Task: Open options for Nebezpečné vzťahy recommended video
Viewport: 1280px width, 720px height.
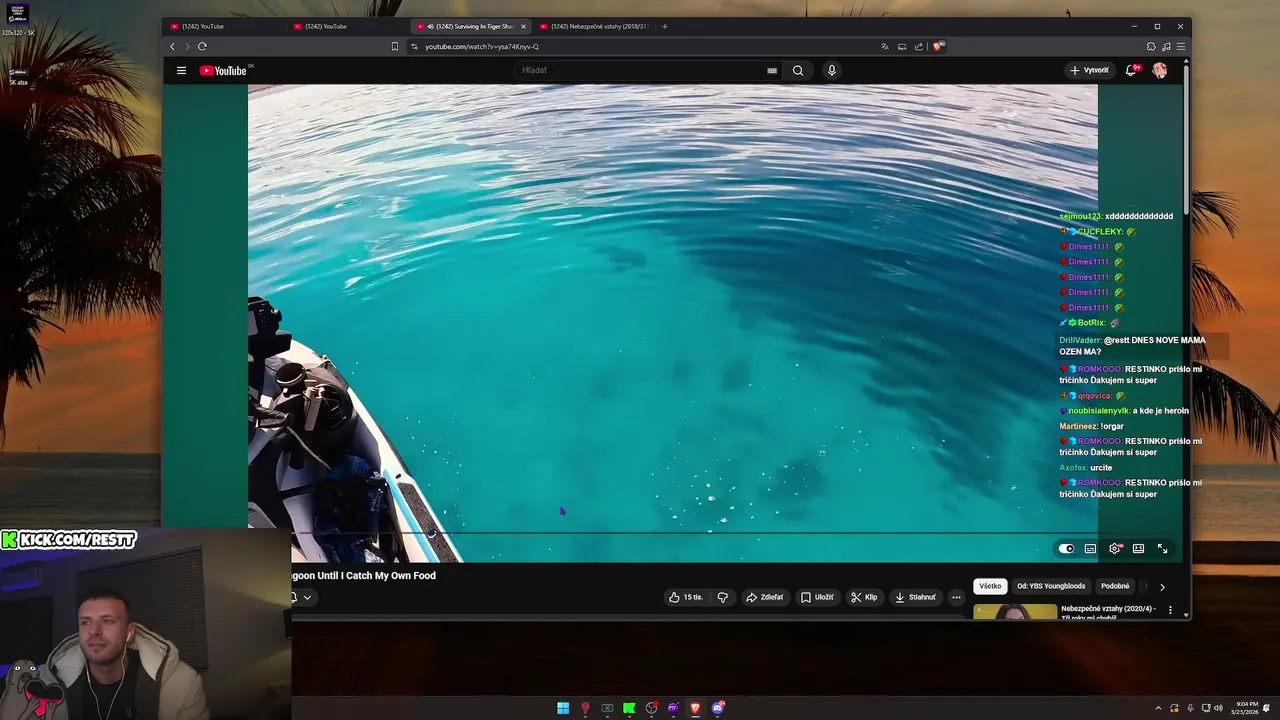Action: point(1170,610)
